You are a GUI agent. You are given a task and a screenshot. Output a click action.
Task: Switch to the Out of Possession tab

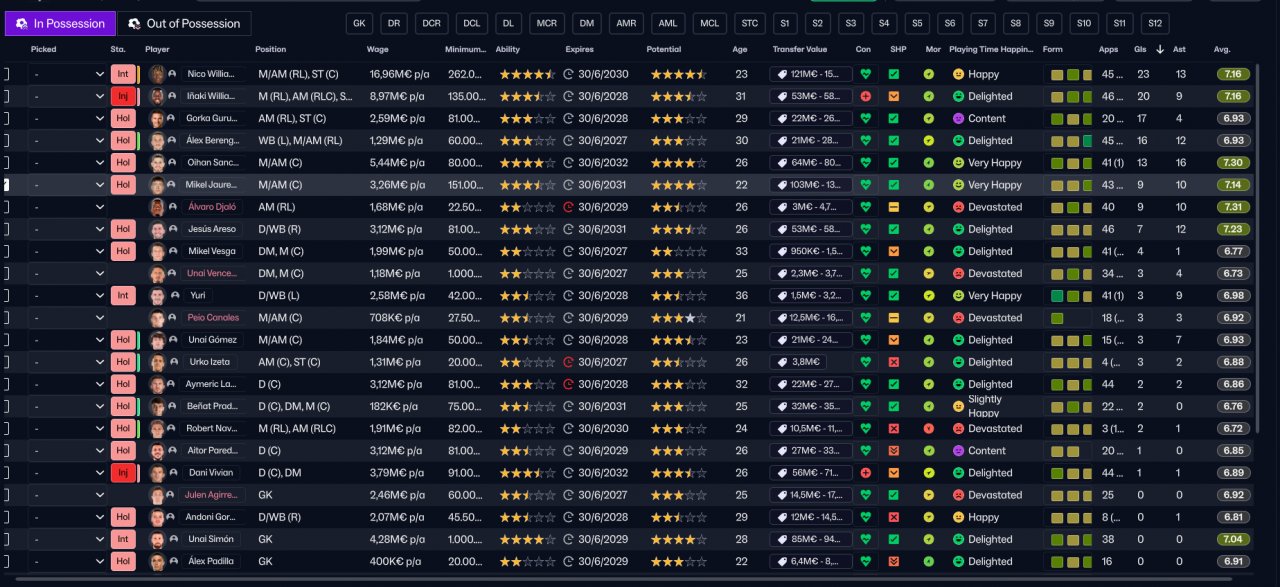(x=184, y=24)
